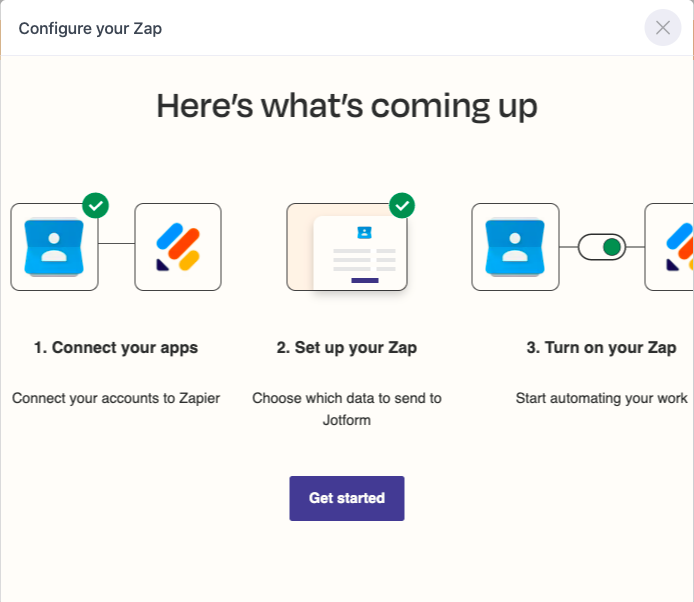Click the "Configure your Zap" dialog title
This screenshot has width=694, height=602.
(x=90, y=28)
